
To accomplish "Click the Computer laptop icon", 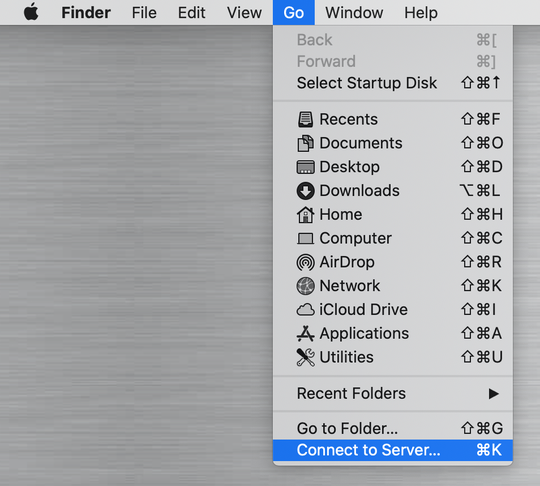I will pos(305,238).
